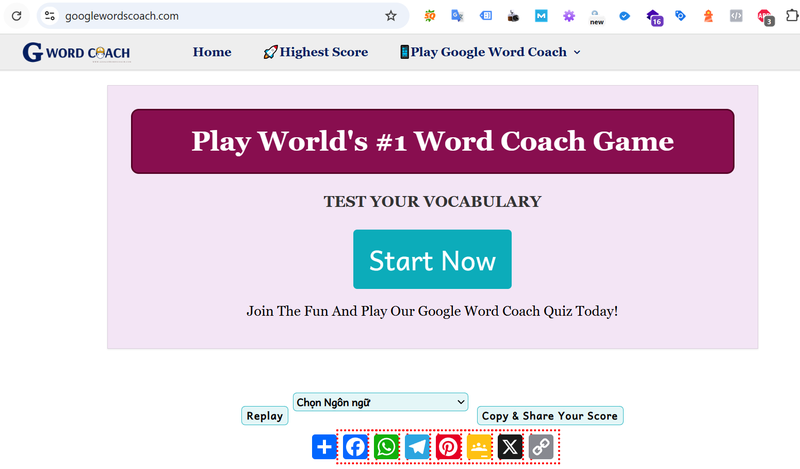Viewport: 800px width, 469px height.
Task: Open the blue plus Share more button
Action: (324, 448)
